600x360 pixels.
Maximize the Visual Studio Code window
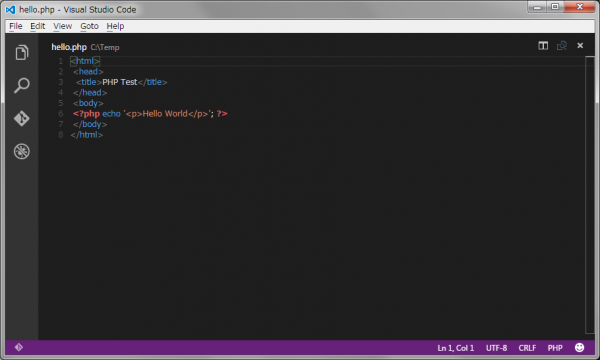(555, 7)
